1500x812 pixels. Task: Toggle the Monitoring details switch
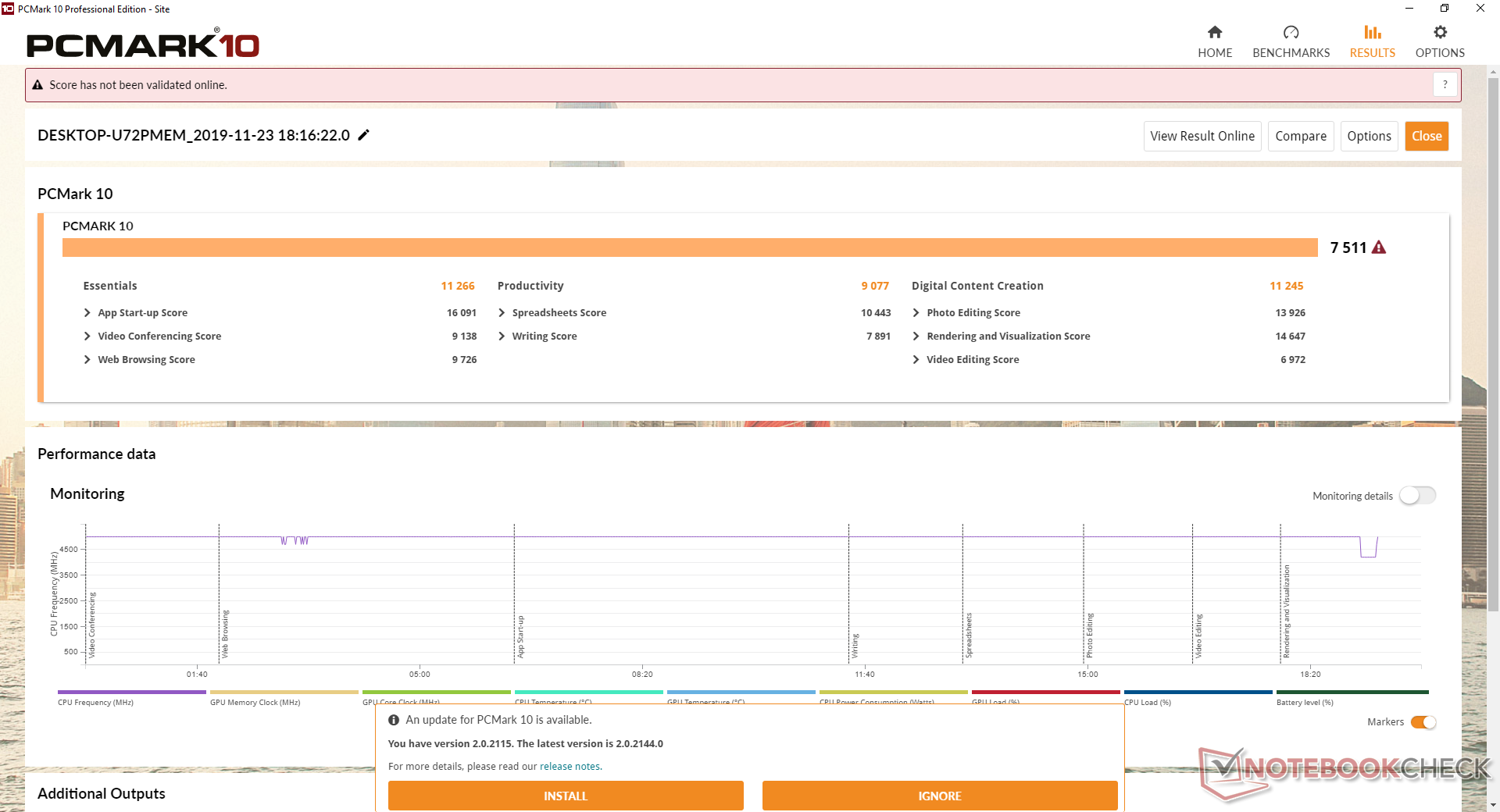coord(1417,496)
